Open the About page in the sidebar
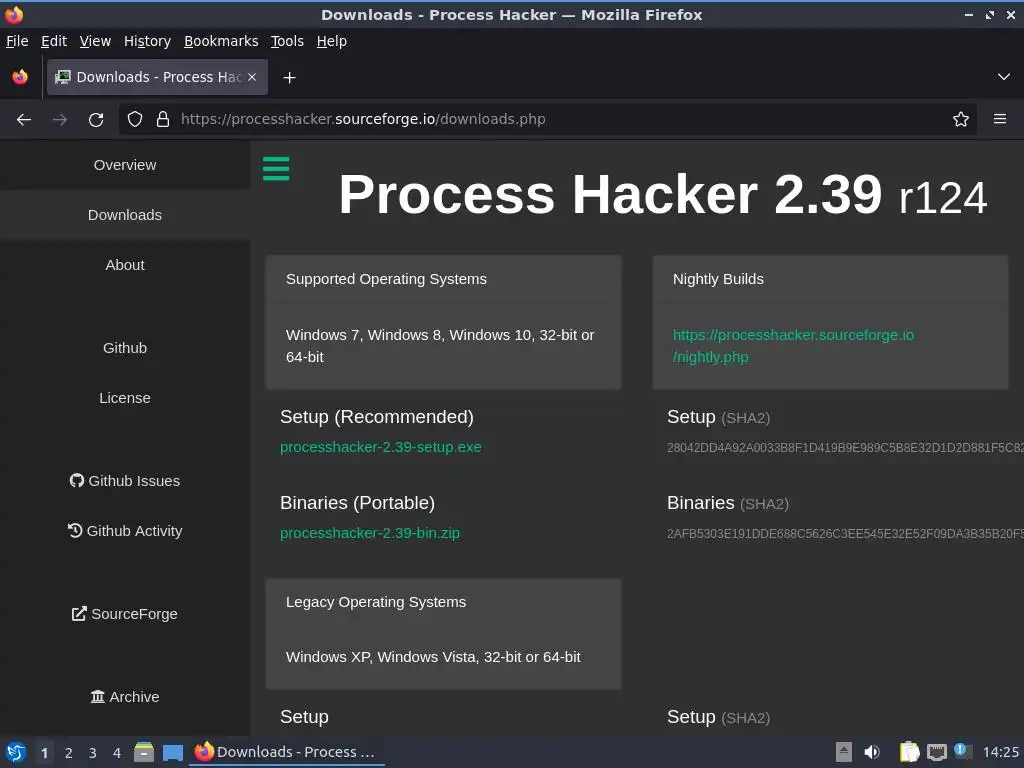This screenshot has height=768, width=1024. coord(125,265)
